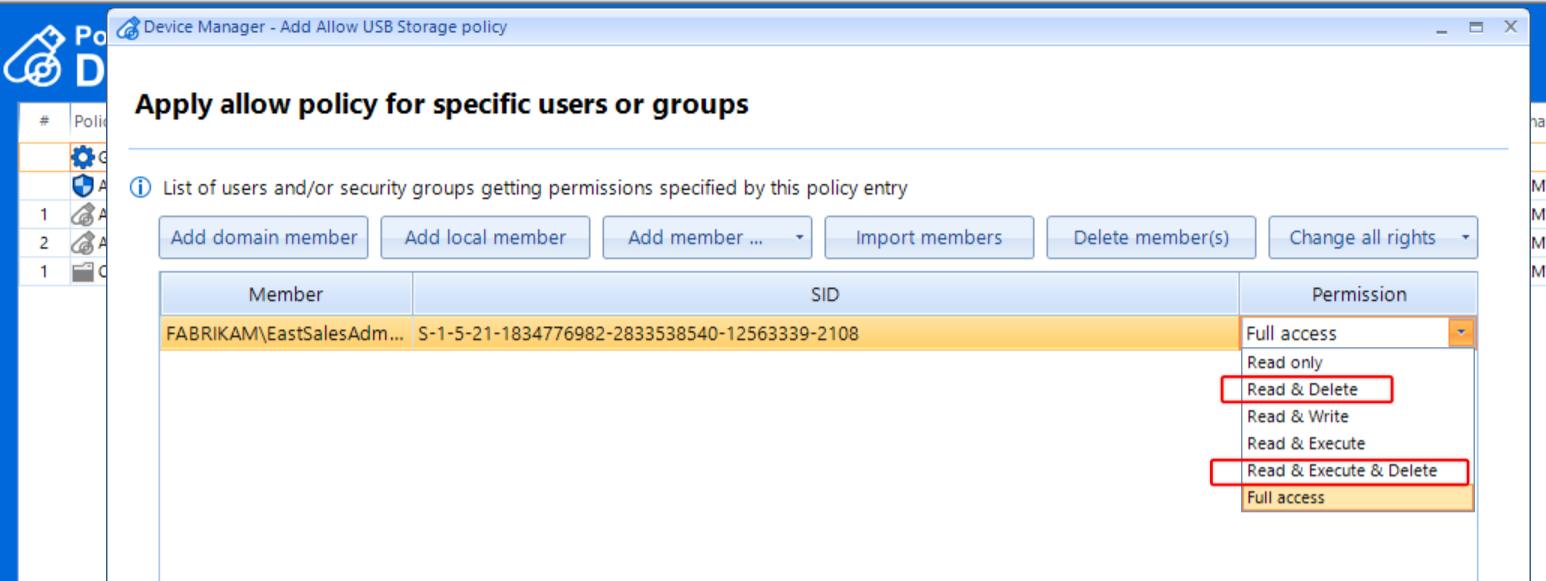The height and width of the screenshot is (581, 1546).
Task: Open the Add member ... dropdown button
Action: [704, 238]
